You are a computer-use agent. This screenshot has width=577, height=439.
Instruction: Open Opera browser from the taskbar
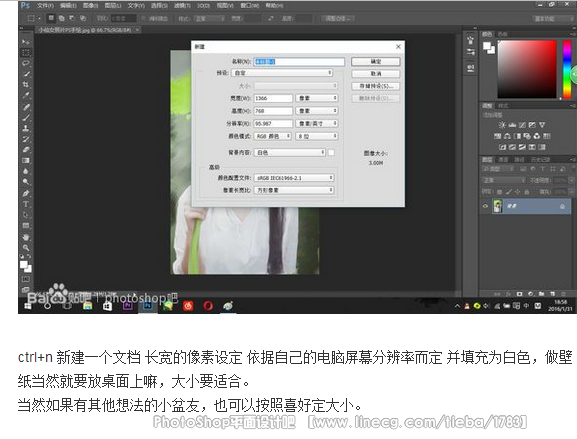tap(208, 305)
